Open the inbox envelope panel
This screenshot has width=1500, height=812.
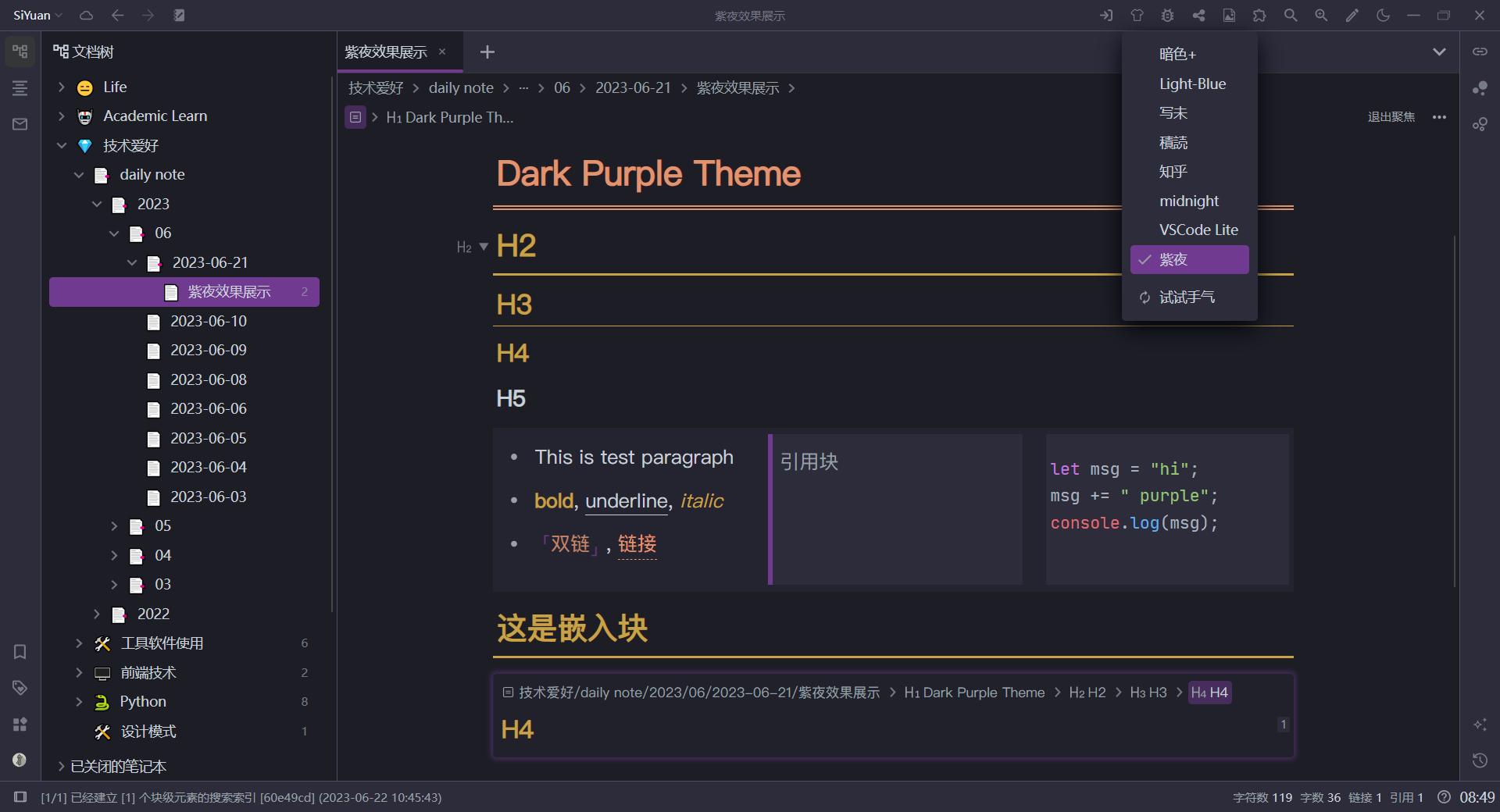pyautogui.click(x=20, y=124)
